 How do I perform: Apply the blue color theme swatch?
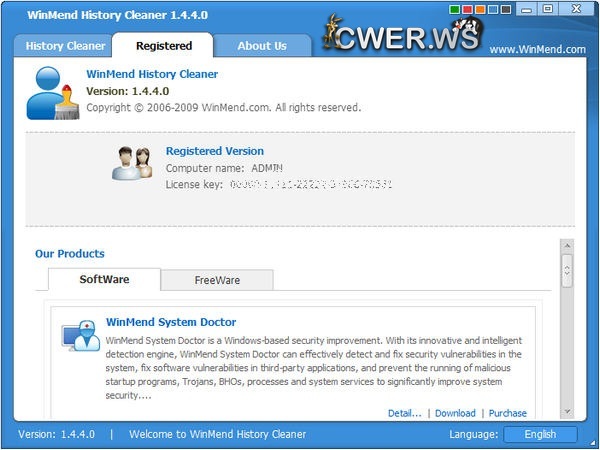493,10
